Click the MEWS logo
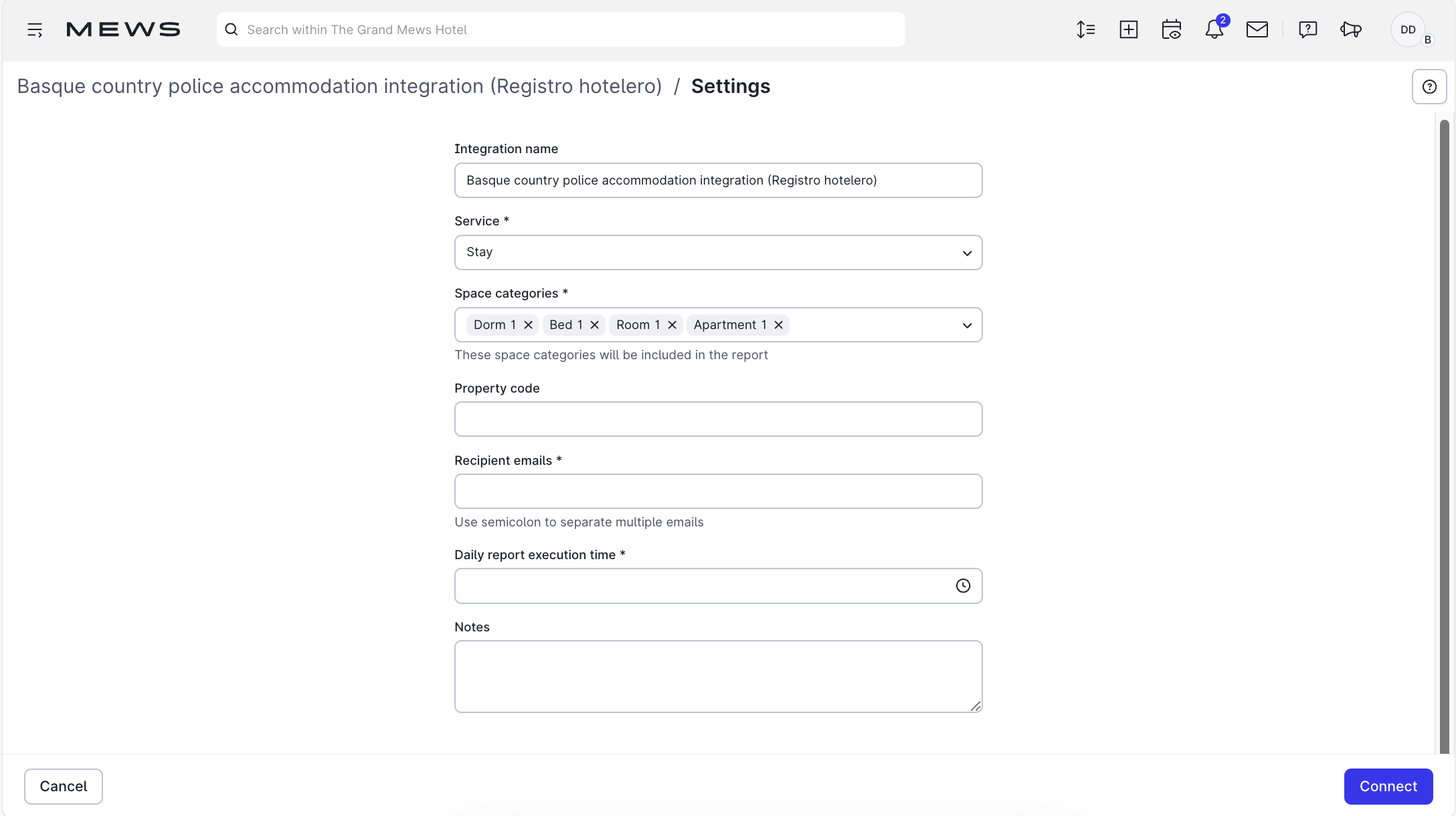 [x=123, y=29]
